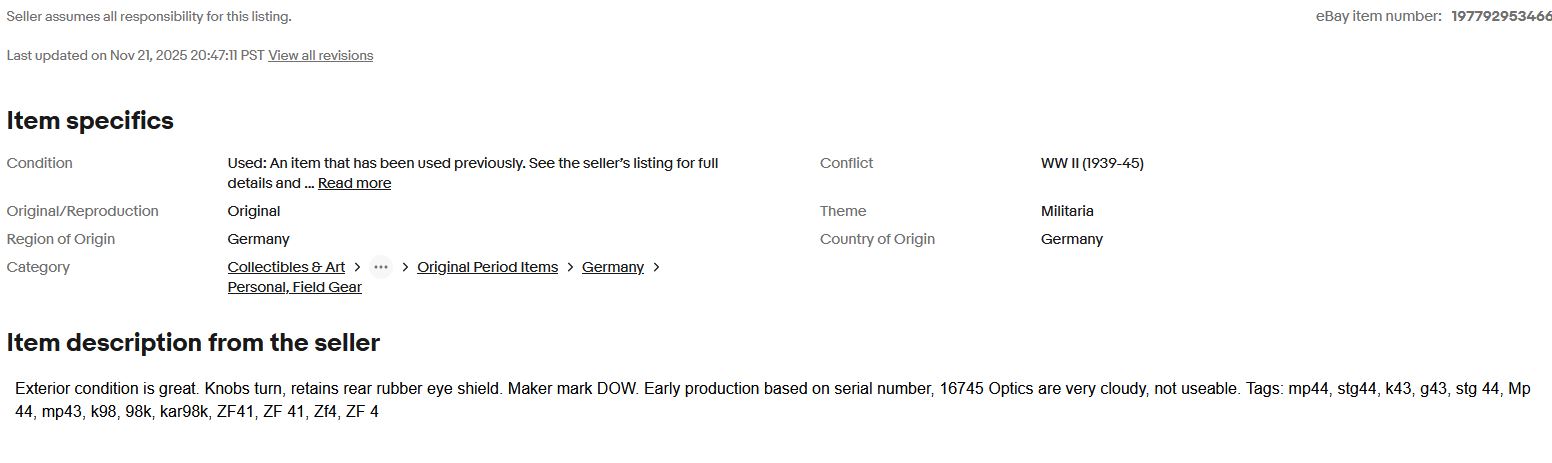Click the chevron before Original Period Items
The height and width of the screenshot is (463, 1552).
(405, 267)
